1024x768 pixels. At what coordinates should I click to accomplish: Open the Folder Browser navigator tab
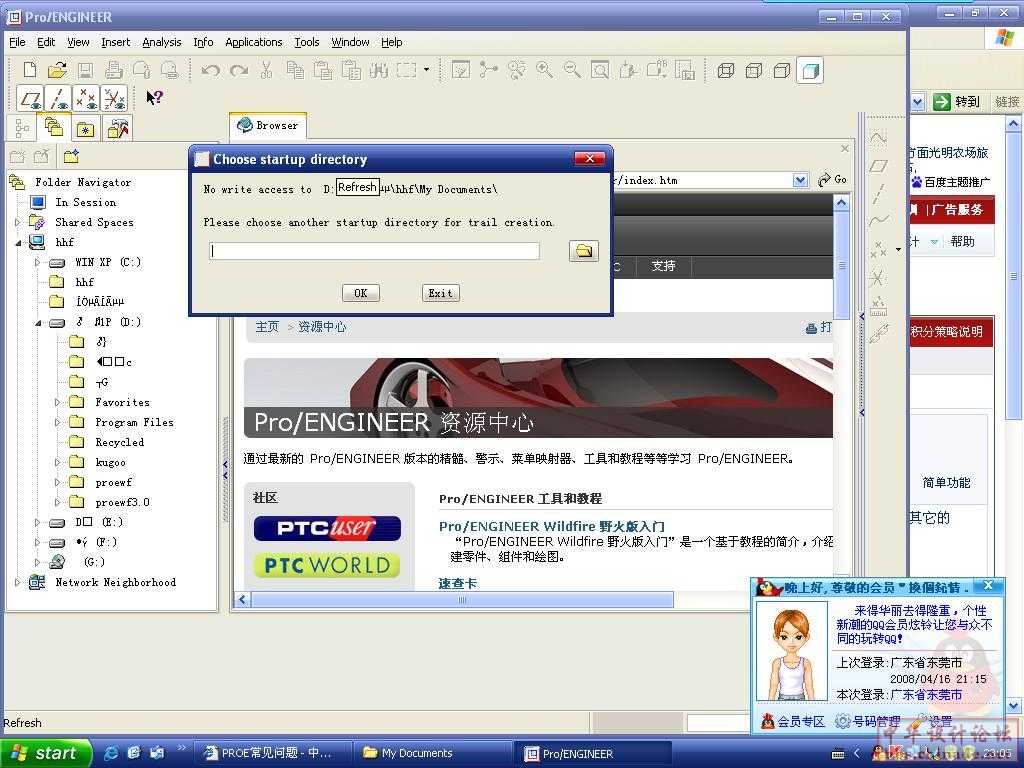pos(53,127)
